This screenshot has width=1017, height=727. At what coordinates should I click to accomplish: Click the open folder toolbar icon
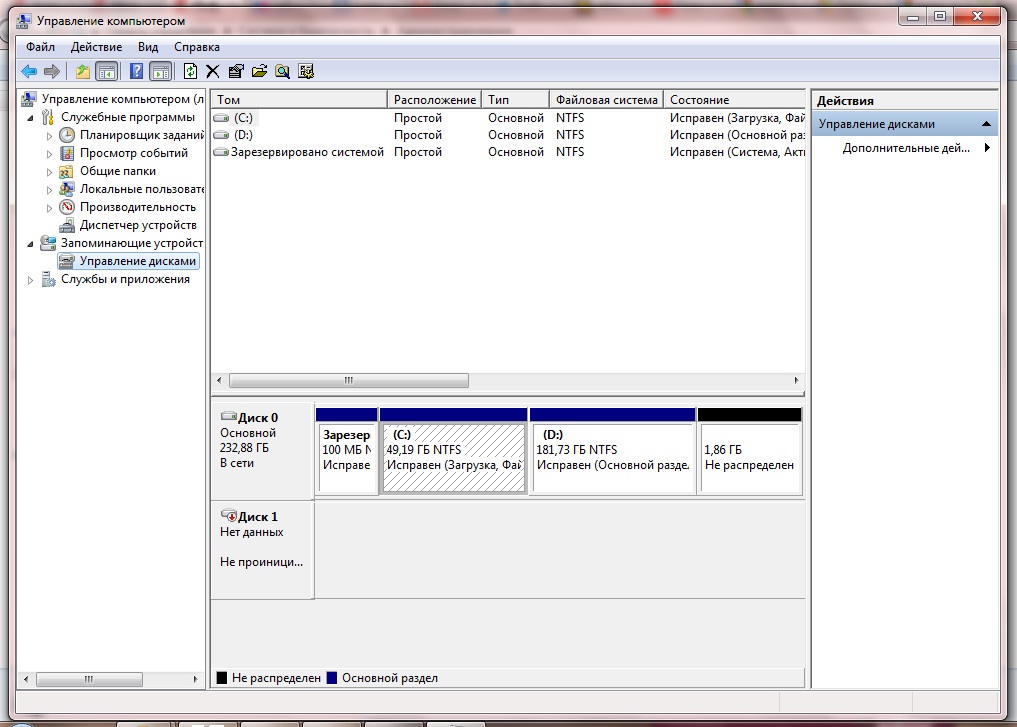pos(259,71)
